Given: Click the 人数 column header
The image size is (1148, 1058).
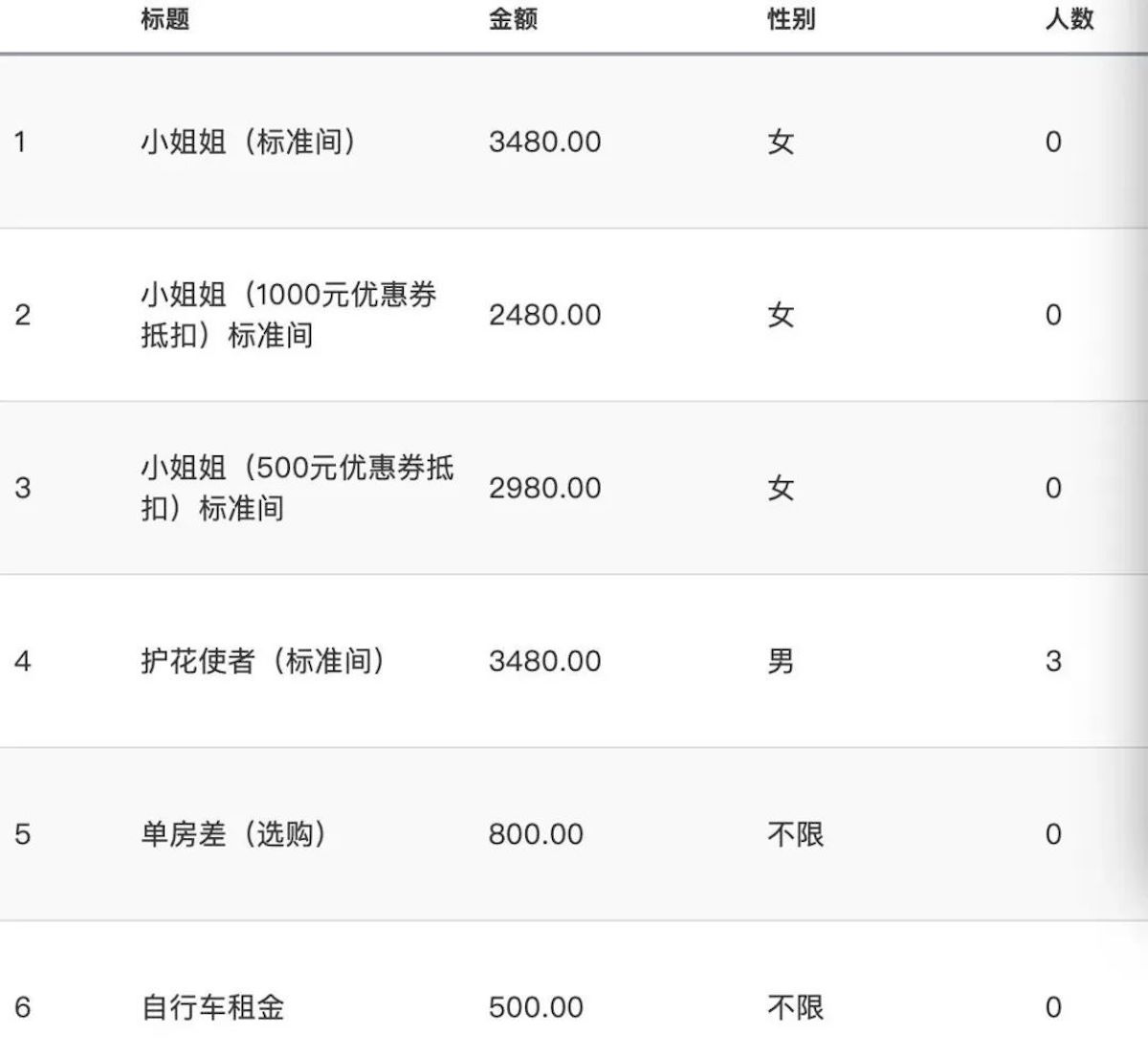Looking at the screenshot, I should point(1070,18).
